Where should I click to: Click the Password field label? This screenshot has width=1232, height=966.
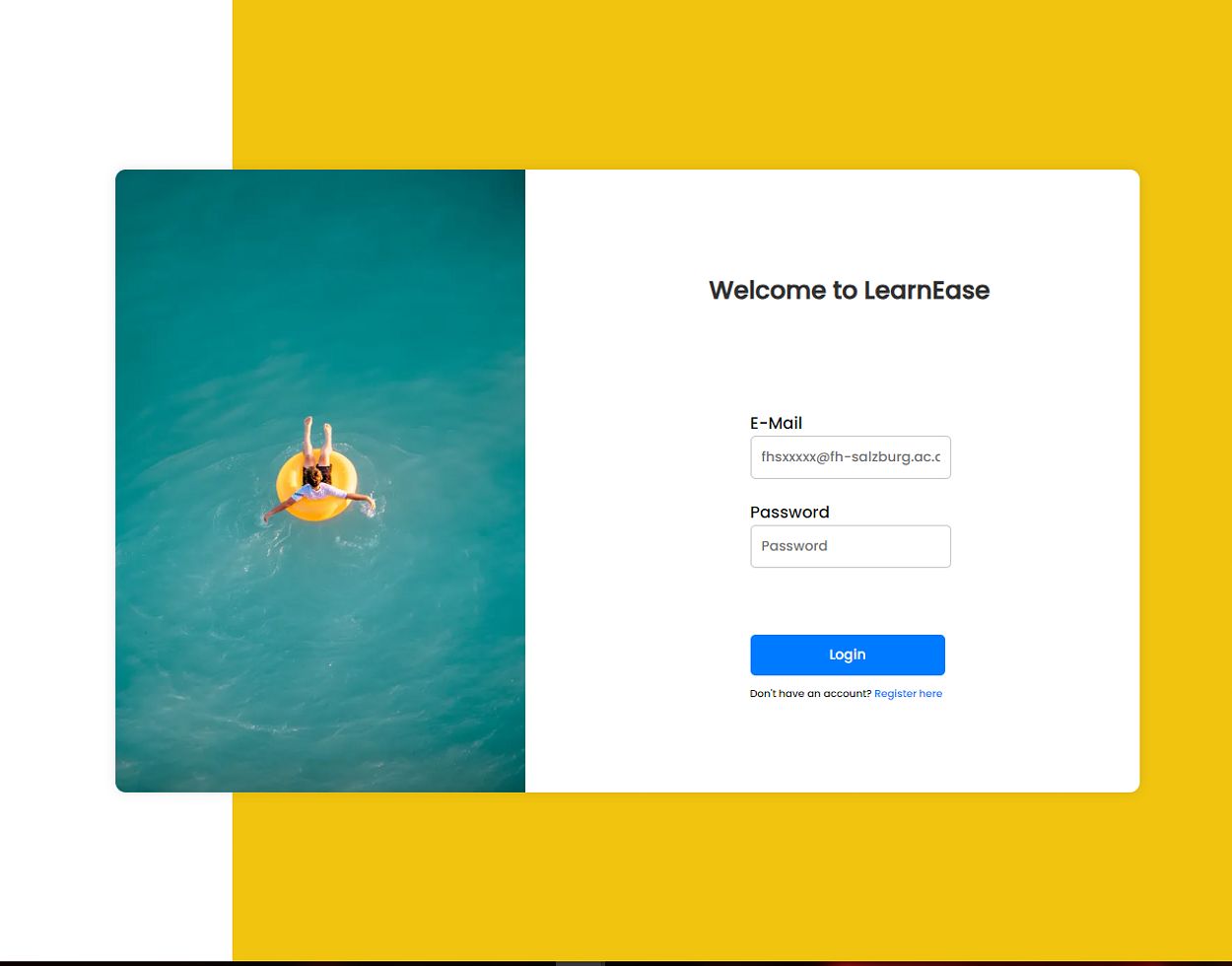coord(789,512)
